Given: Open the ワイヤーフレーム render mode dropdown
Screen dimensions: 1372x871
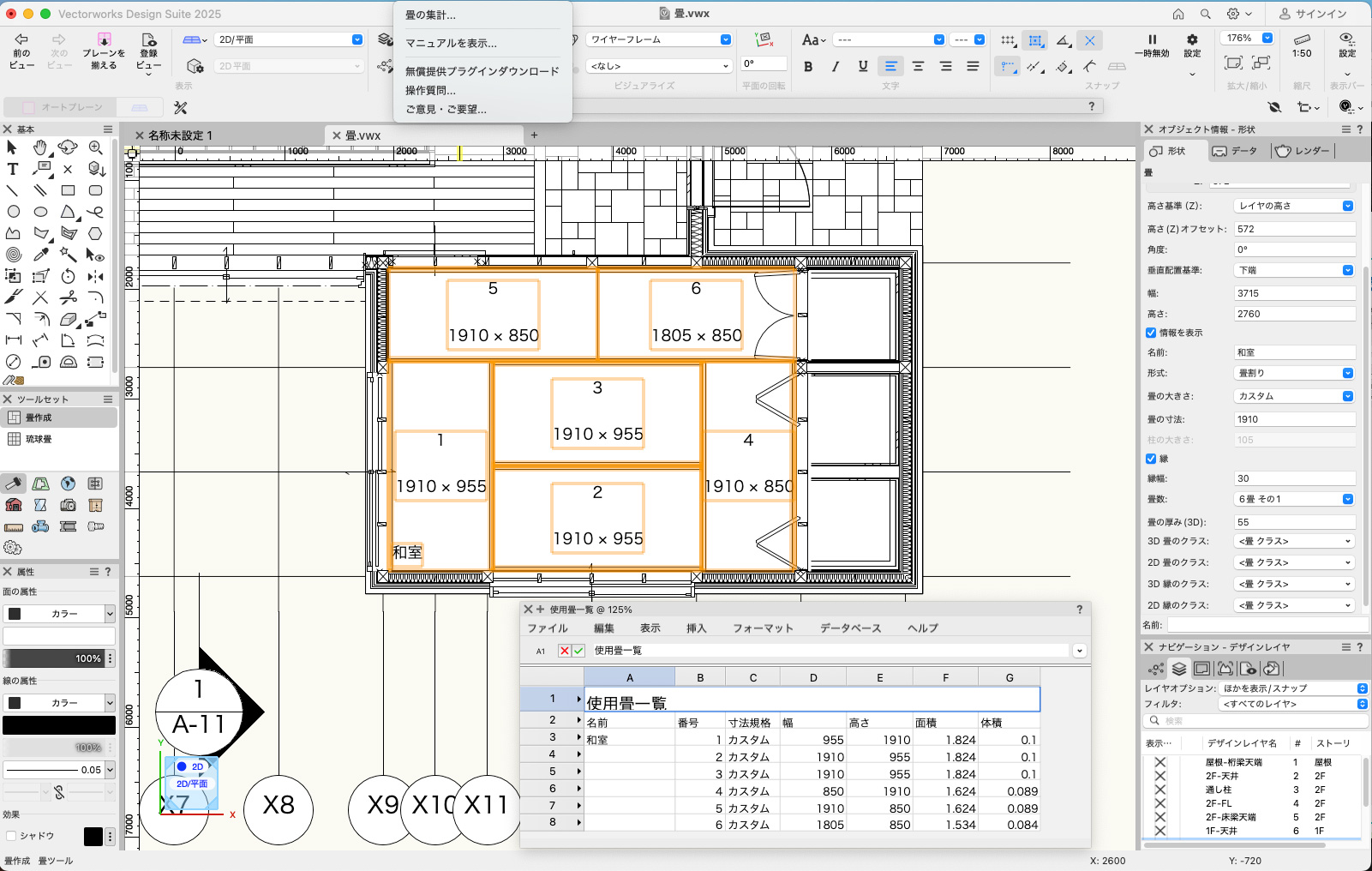Looking at the screenshot, I should [659, 39].
